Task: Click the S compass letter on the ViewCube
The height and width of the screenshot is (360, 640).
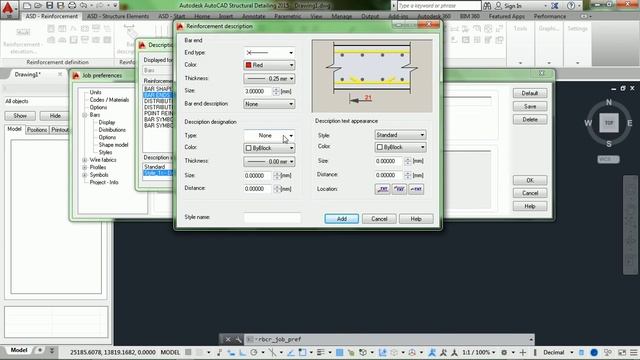Action: point(609,144)
